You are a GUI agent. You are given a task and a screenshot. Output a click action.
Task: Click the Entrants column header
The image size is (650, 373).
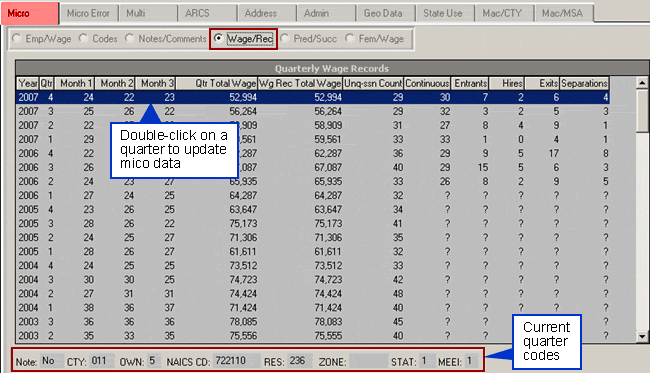[470, 83]
